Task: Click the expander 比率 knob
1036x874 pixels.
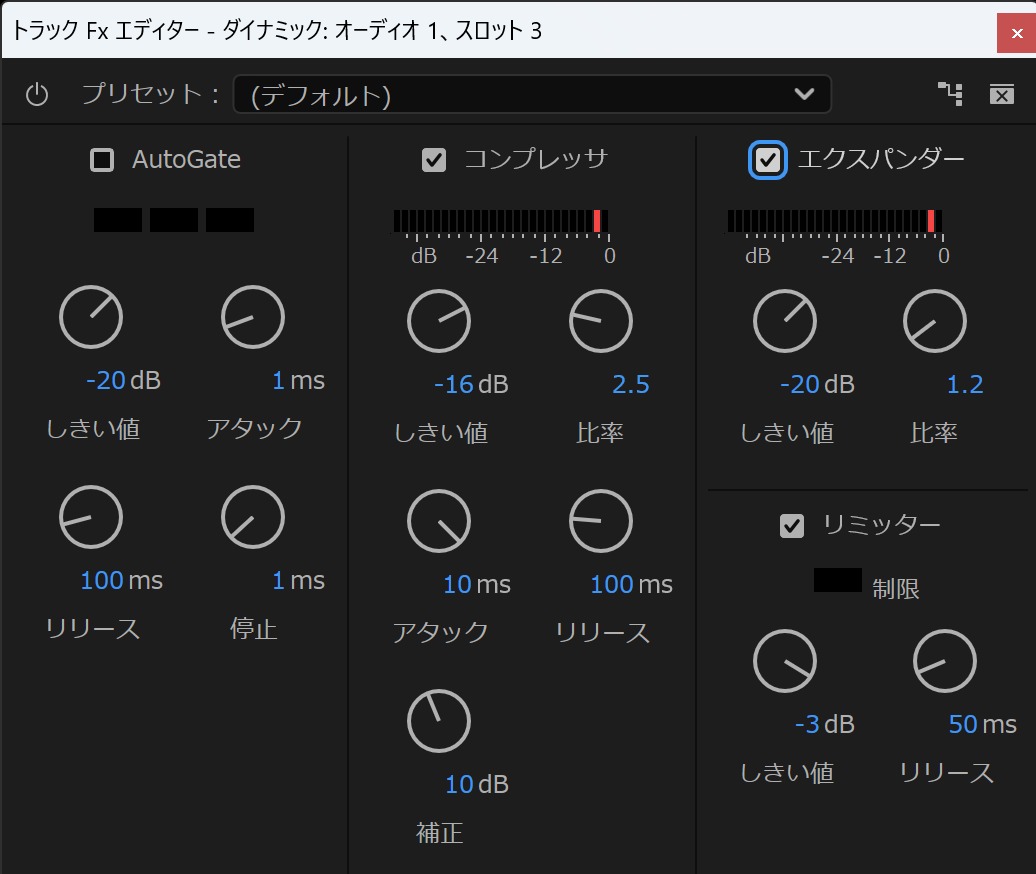Action: coord(935,321)
